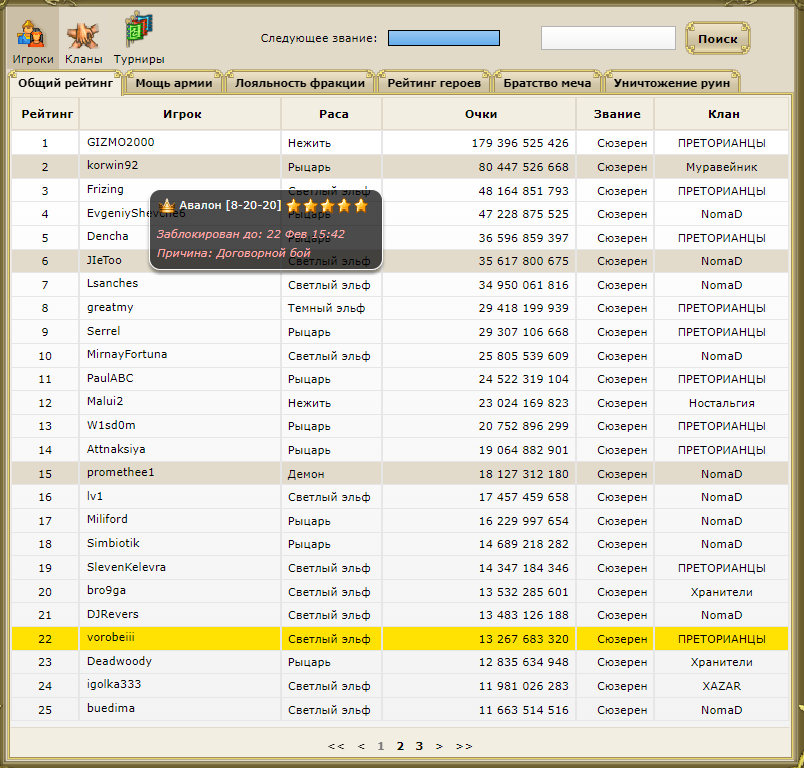
Task: Open player GIZMO2000 profile
Action: 120,143
